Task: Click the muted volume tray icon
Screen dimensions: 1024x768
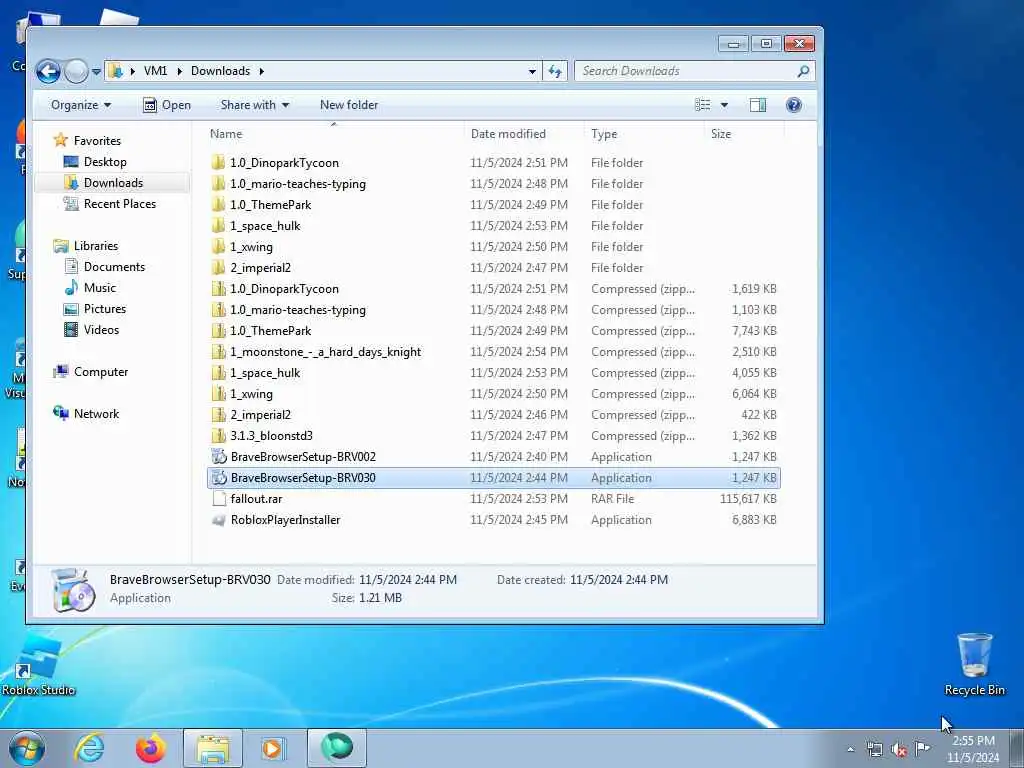Action: pos(899,749)
